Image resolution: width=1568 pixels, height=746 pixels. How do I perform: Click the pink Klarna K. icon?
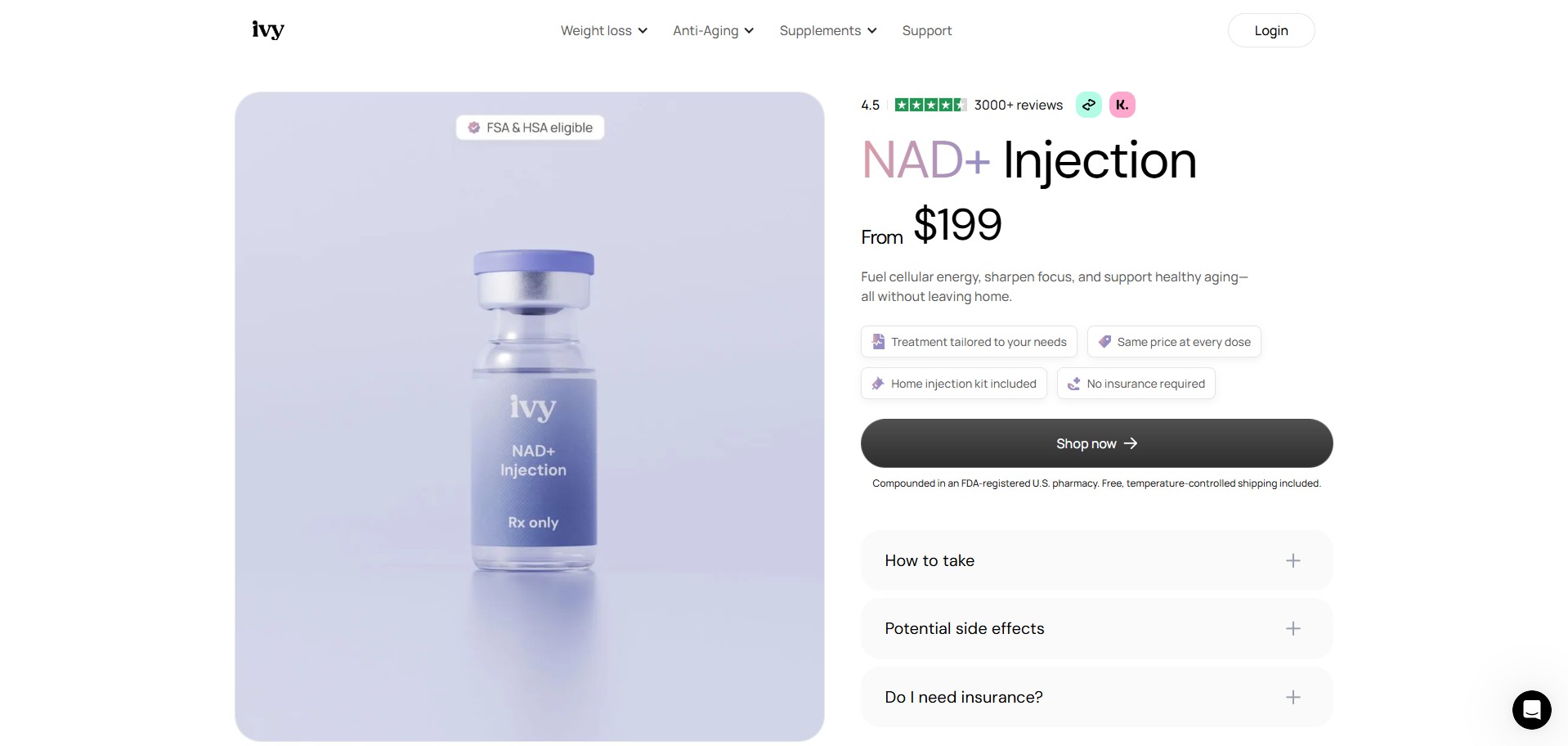pyautogui.click(x=1122, y=105)
